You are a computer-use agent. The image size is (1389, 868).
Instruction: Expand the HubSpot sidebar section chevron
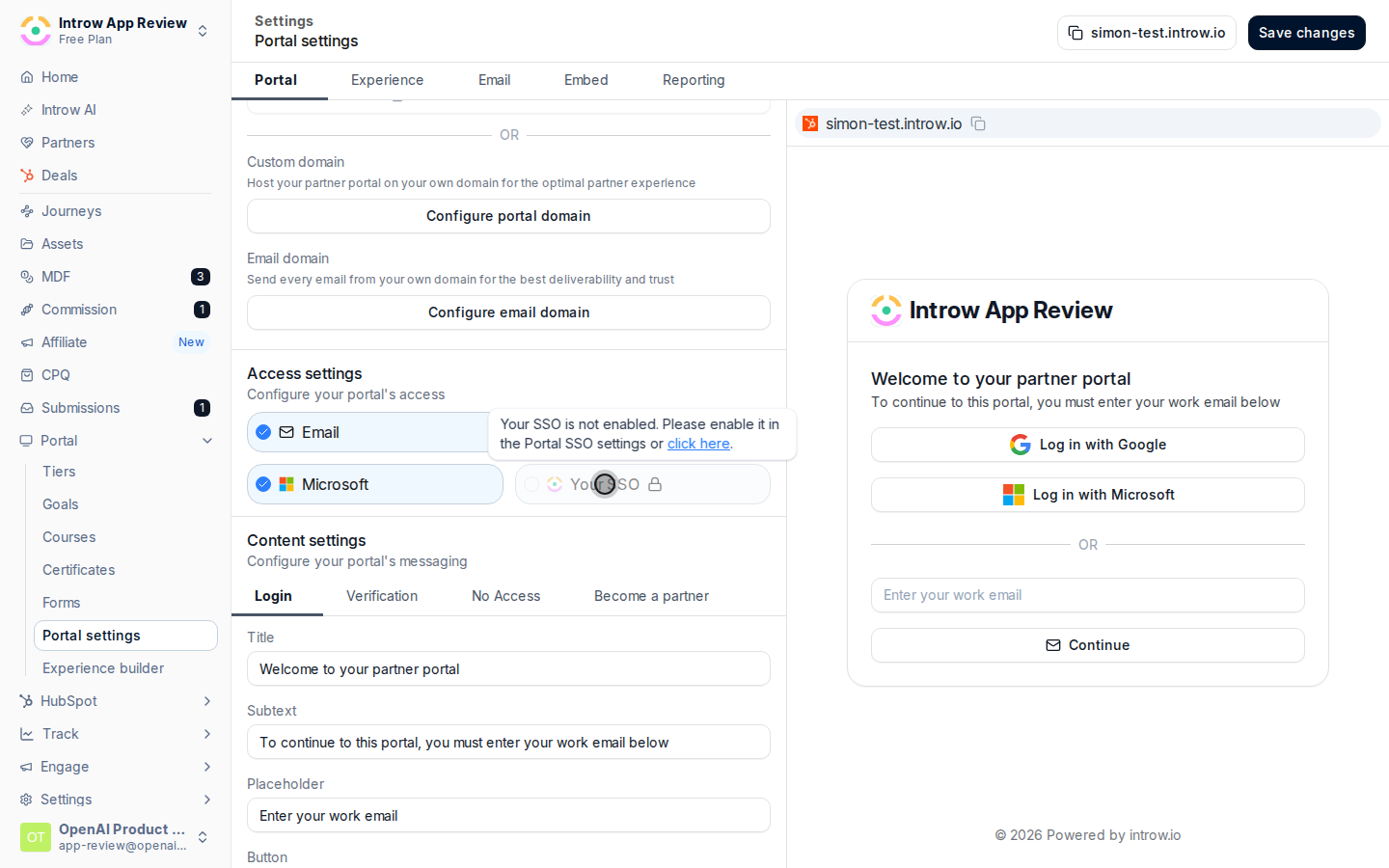coord(207,701)
